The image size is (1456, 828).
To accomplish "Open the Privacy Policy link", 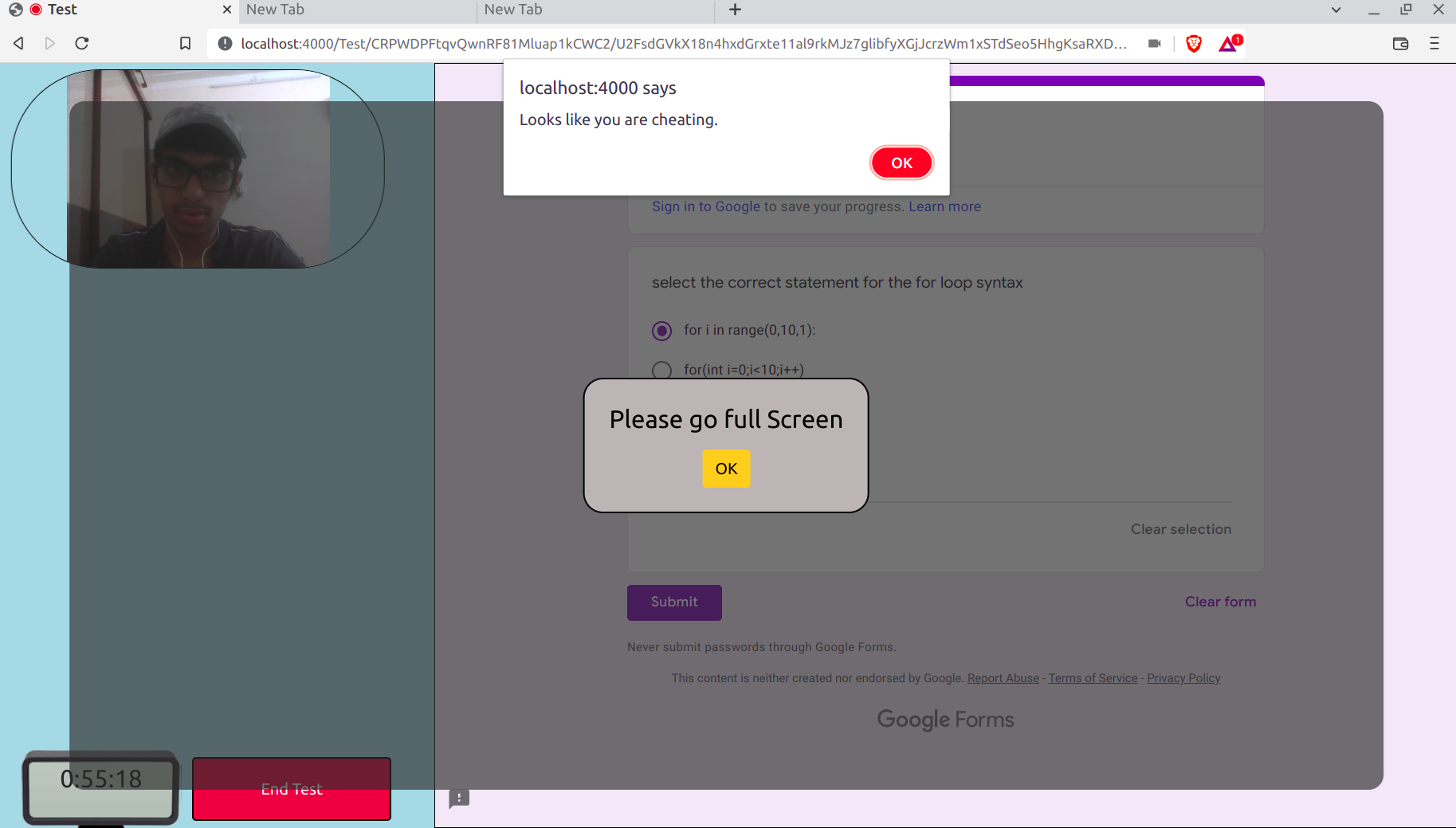I will click(x=1183, y=678).
